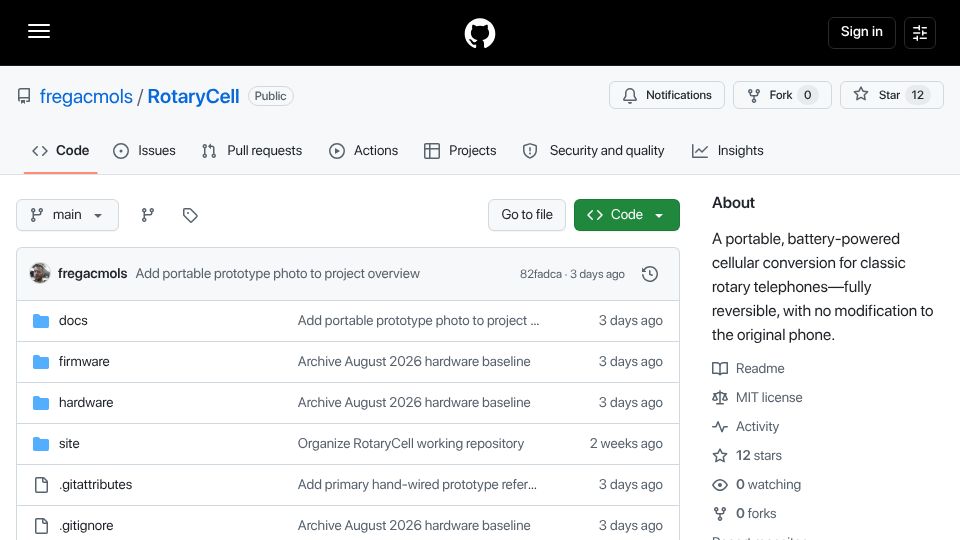Open the Security and quality tab
Screen dimensions: 960x540
(x=593, y=151)
